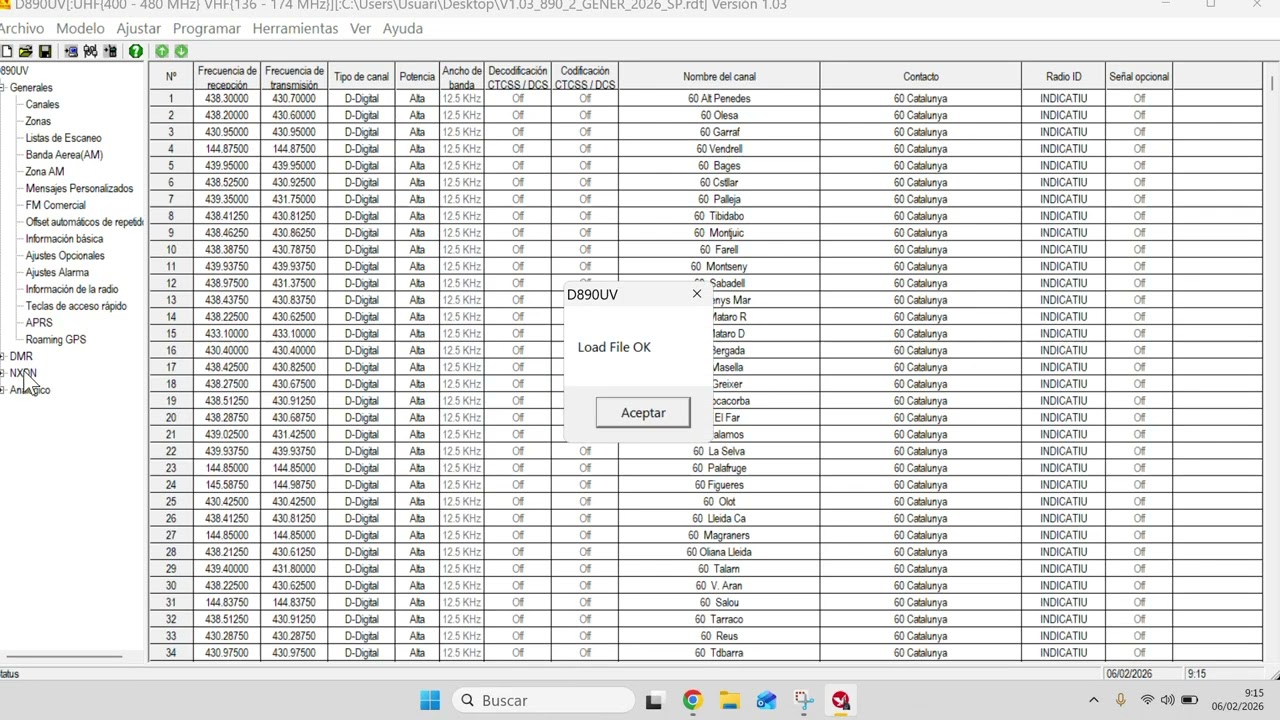This screenshot has height=720, width=1280.
Task: Click the Read from radio toolbar icon
Action: tap(71, 51)
